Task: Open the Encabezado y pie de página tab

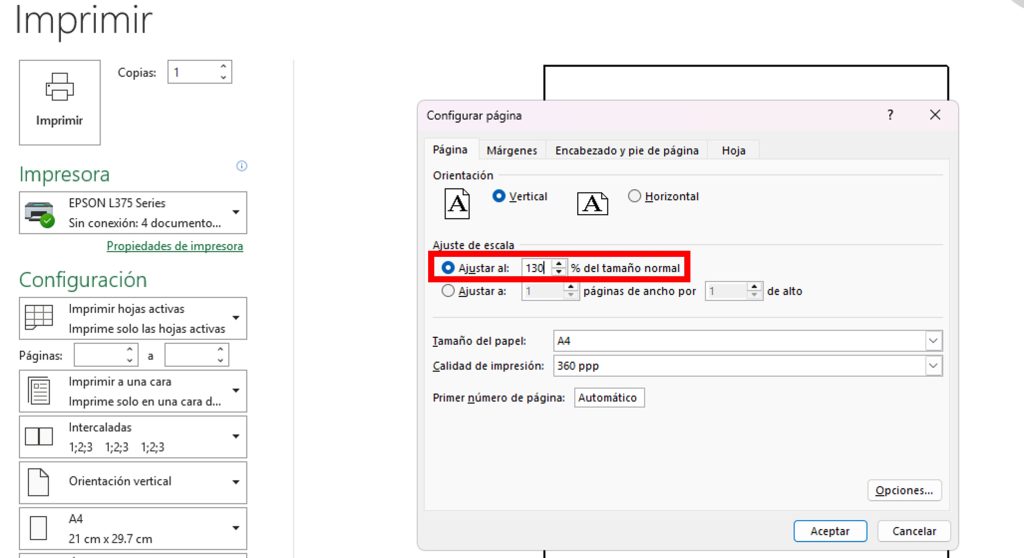Action: (x=627, y=150)
